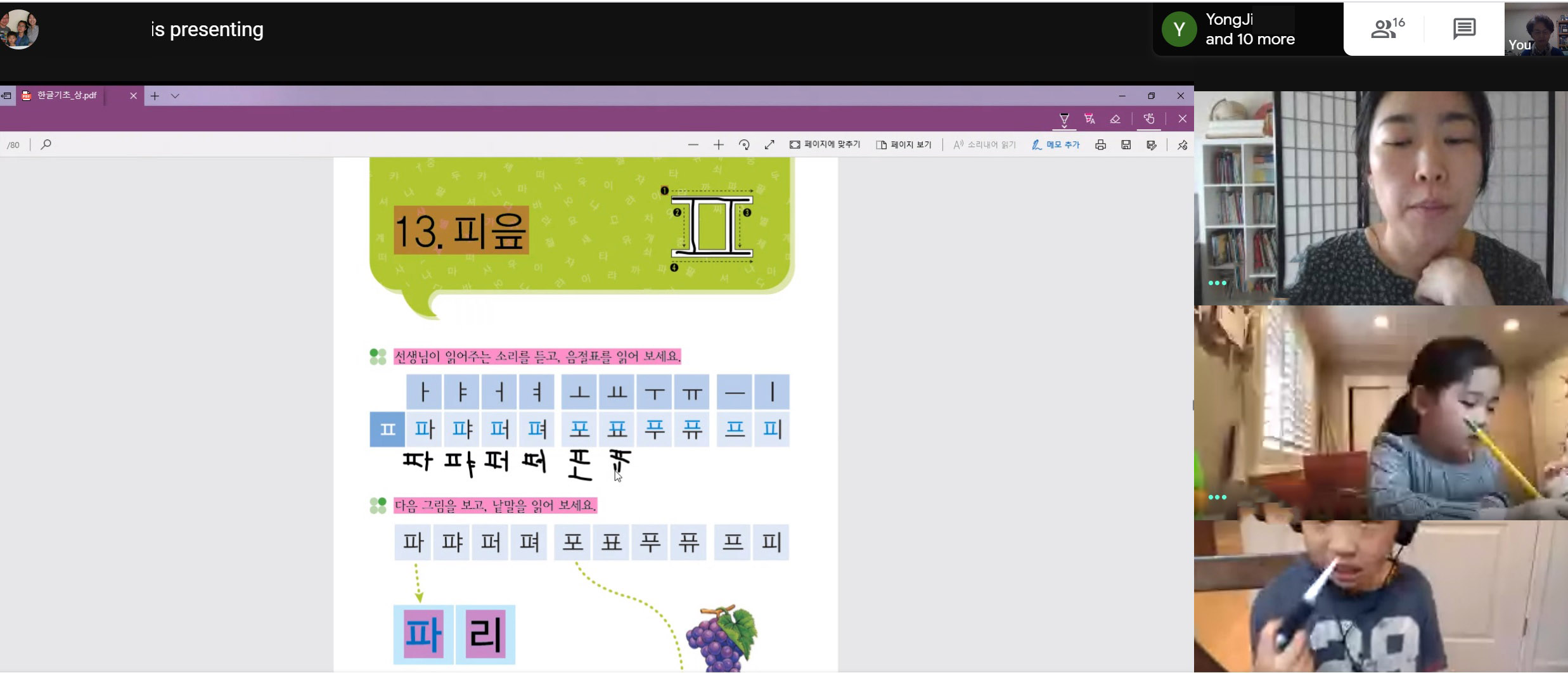Screen dimensions: 1568x673
Task: Switch to the 한글기초_상.pdf tab
Action: 67,96
